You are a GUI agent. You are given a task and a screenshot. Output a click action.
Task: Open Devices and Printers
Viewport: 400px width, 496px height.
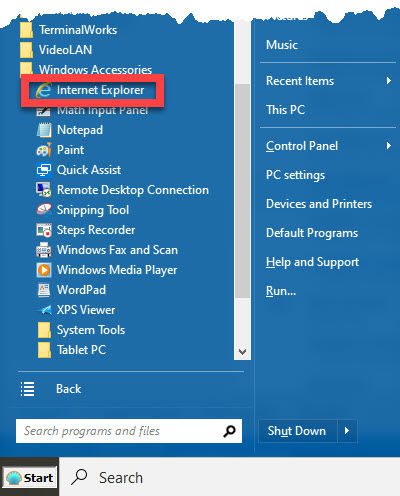[x=319, y=204]
